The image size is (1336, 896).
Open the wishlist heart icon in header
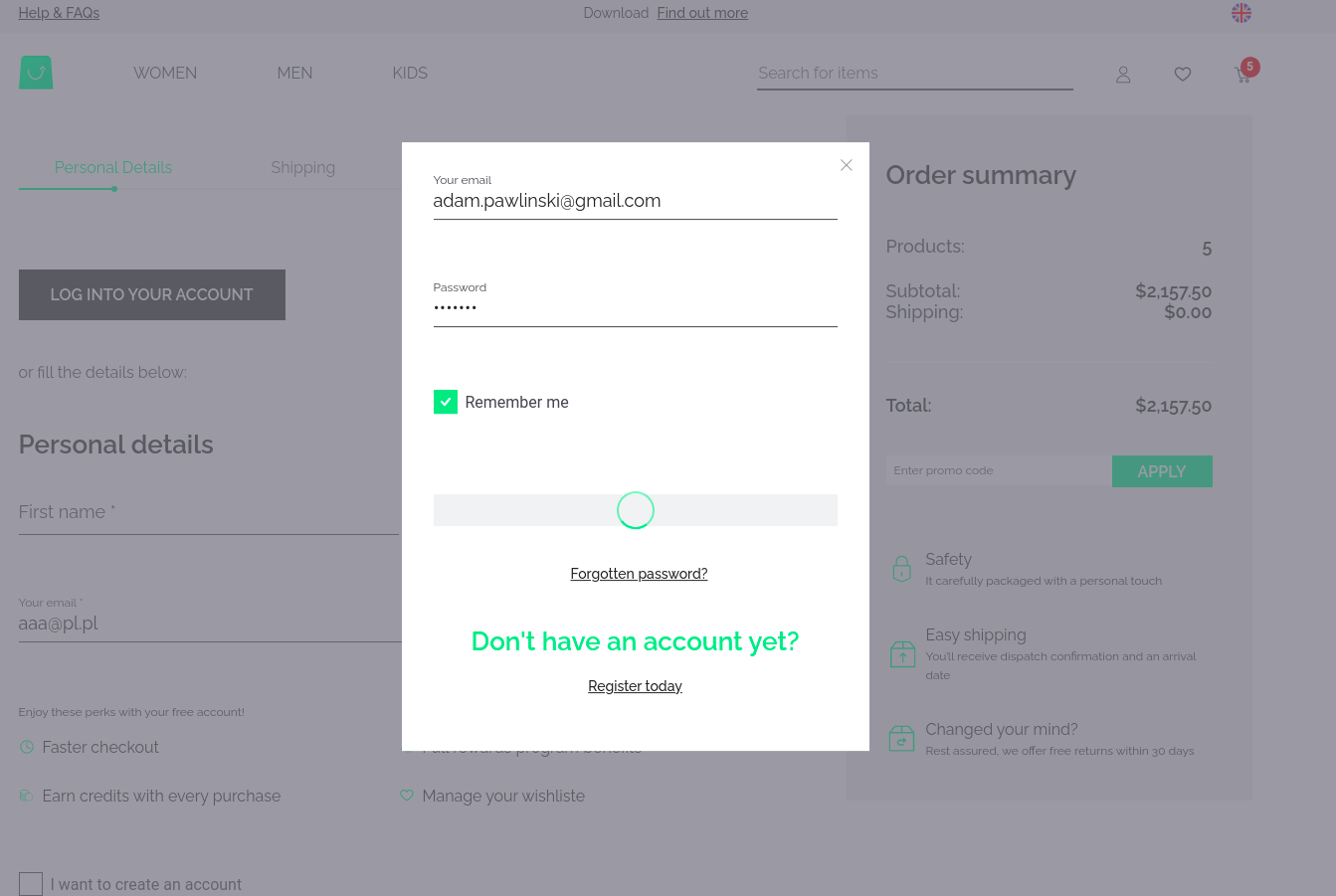1182,74
